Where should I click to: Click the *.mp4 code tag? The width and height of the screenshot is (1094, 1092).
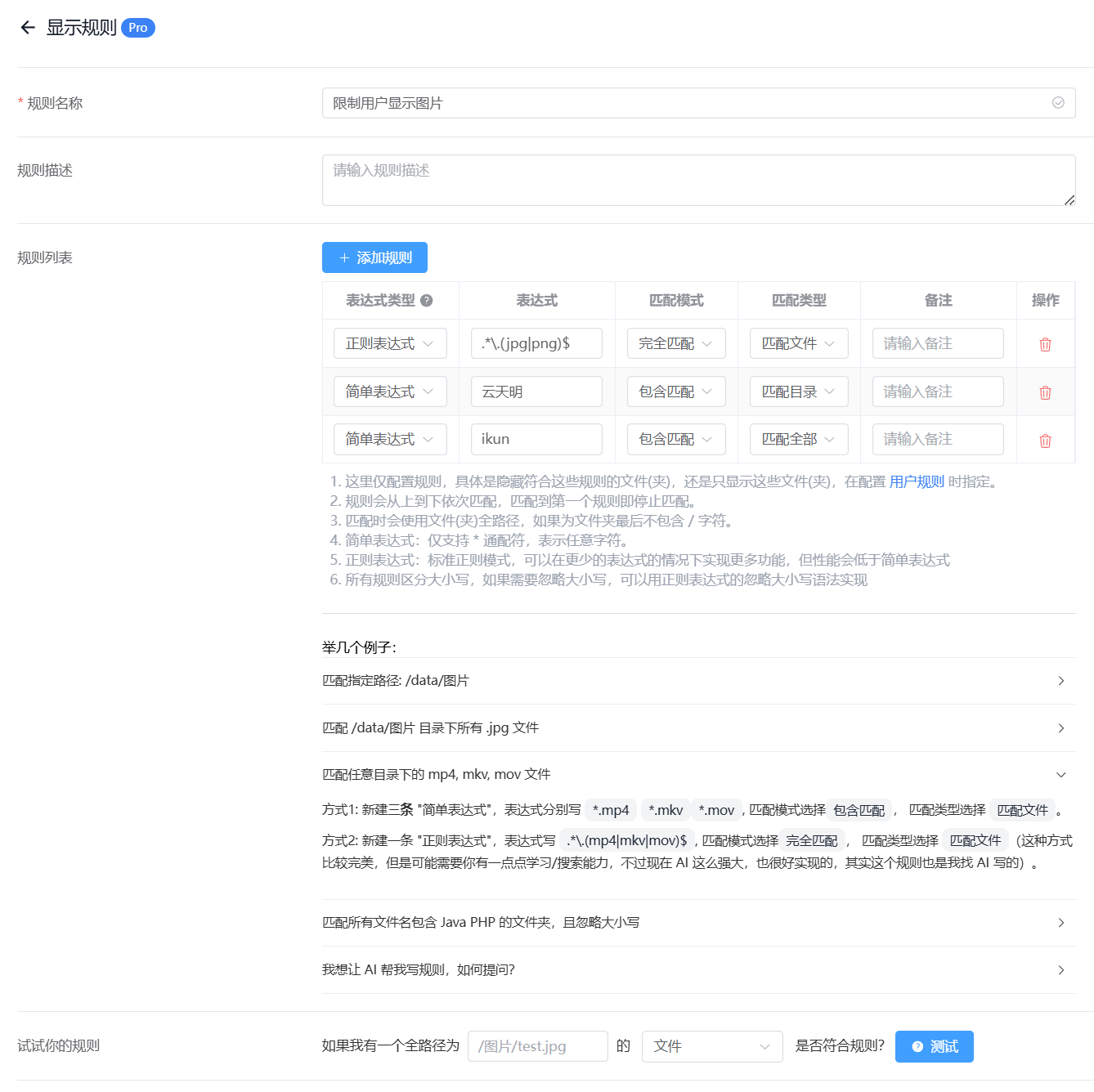[611, 810]
